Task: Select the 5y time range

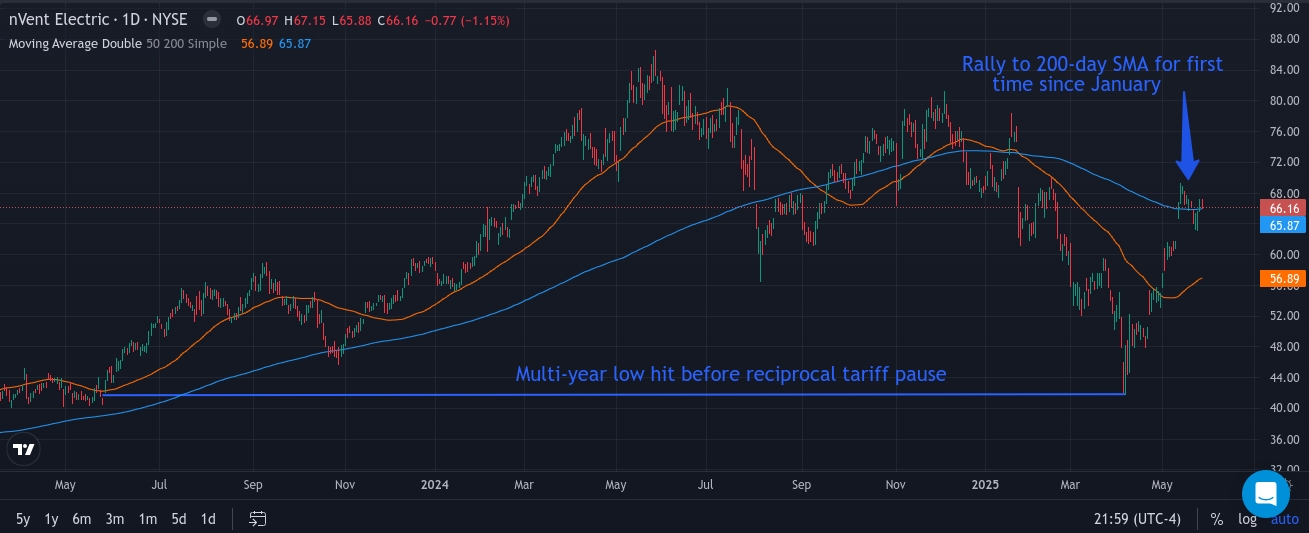Action: (x=23, y=519)
